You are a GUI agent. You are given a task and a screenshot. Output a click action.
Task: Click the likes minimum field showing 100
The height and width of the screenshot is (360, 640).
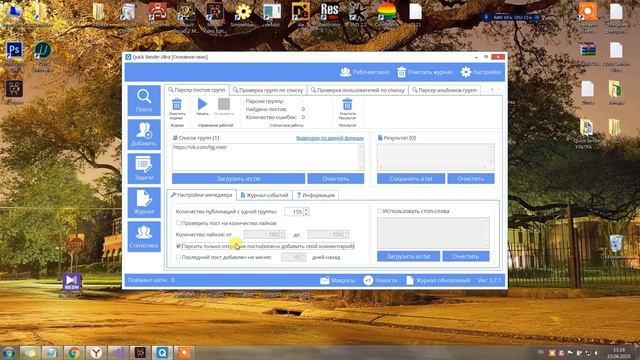point(262,235)
